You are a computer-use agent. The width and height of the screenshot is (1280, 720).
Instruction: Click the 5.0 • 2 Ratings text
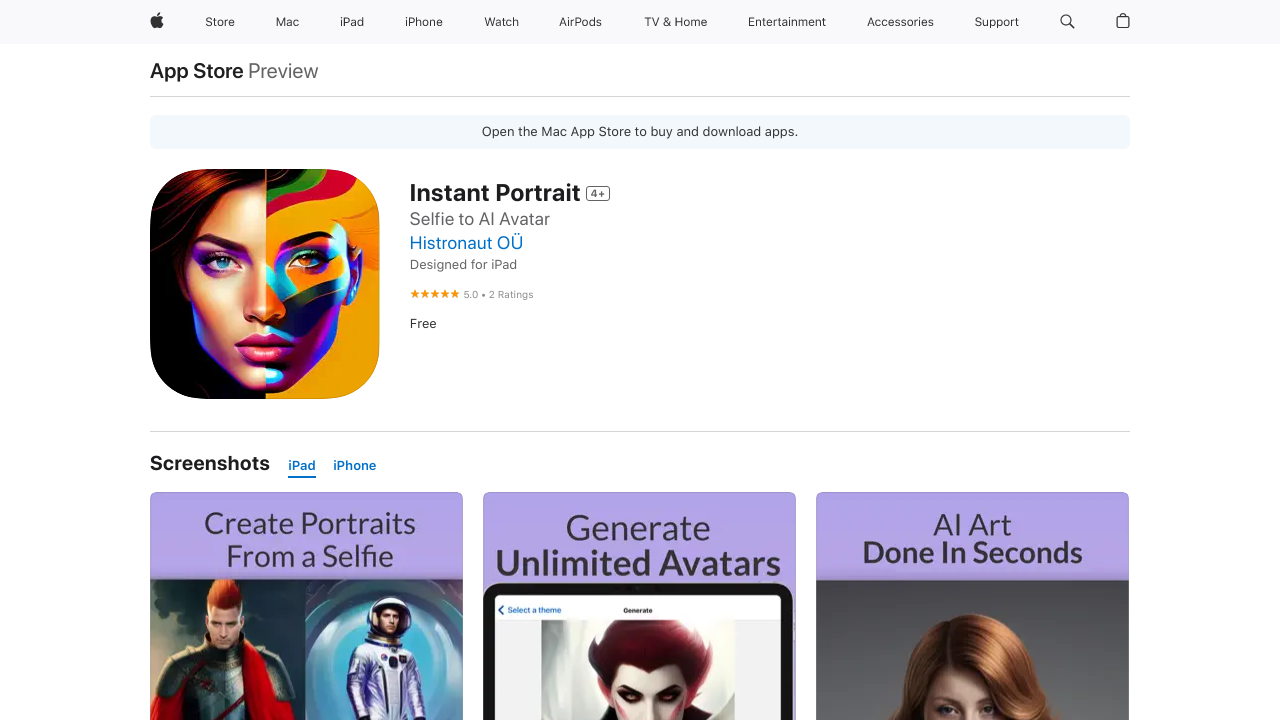coord(499,295)
